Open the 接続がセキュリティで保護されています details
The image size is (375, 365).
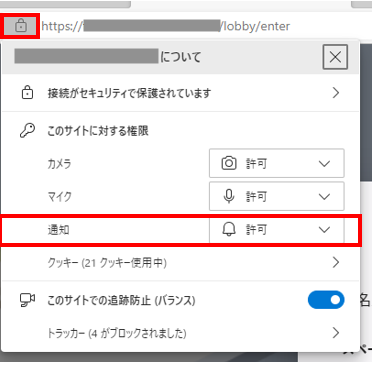coord(180,93)
